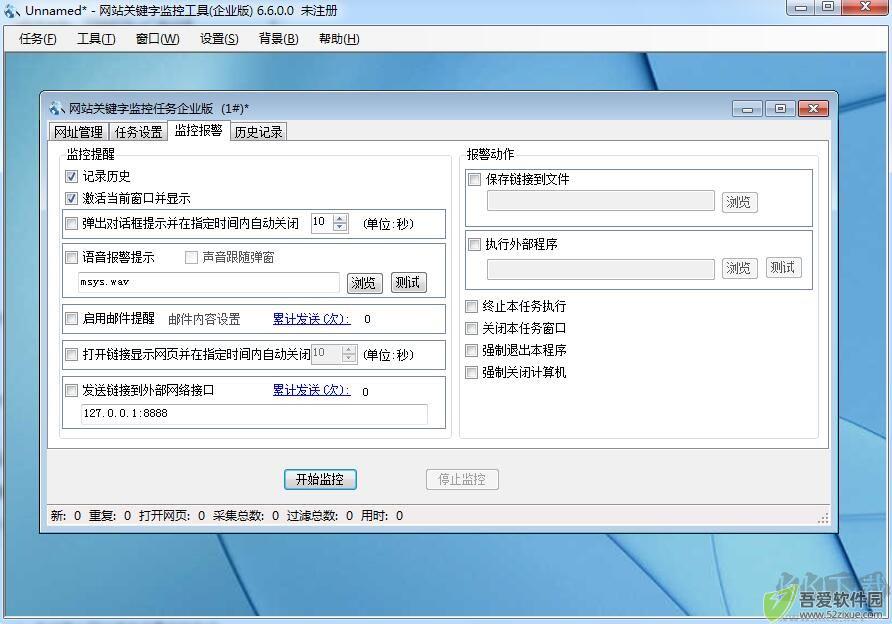This screenshot has width=892, height=624.
Task: Click 累计发送(次) link for external interface
Action: coord(311,390)
